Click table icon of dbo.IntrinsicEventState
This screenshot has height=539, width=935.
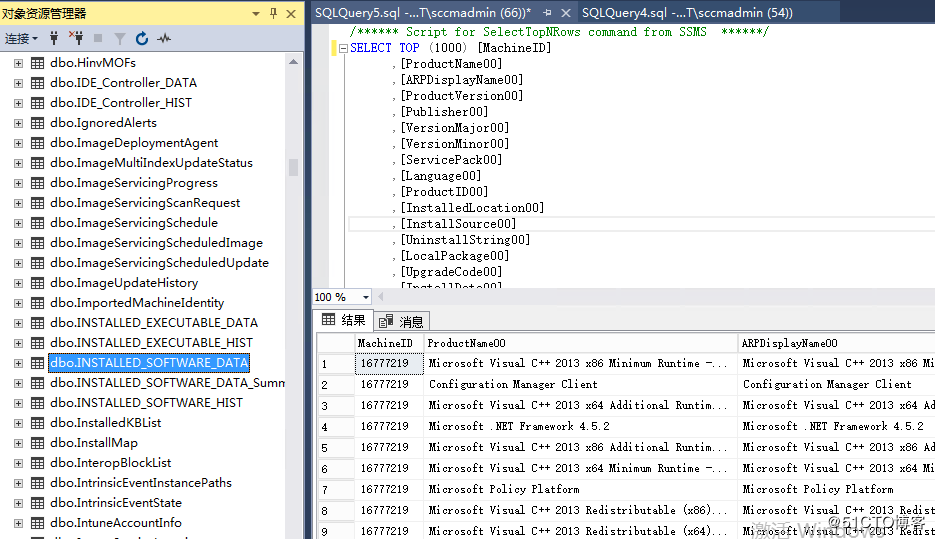[x=38, y=503]
